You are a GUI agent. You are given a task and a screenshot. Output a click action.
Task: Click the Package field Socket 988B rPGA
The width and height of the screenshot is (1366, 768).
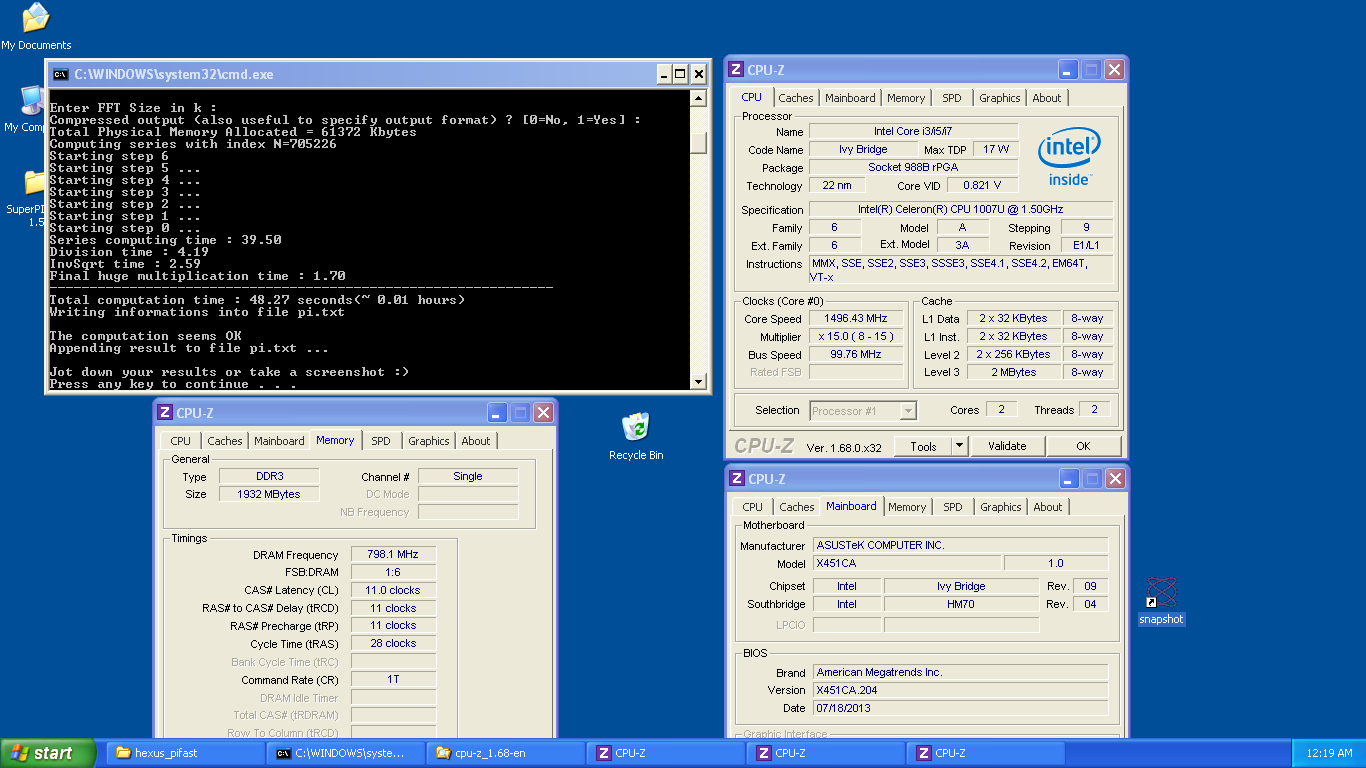coord(913,168)
